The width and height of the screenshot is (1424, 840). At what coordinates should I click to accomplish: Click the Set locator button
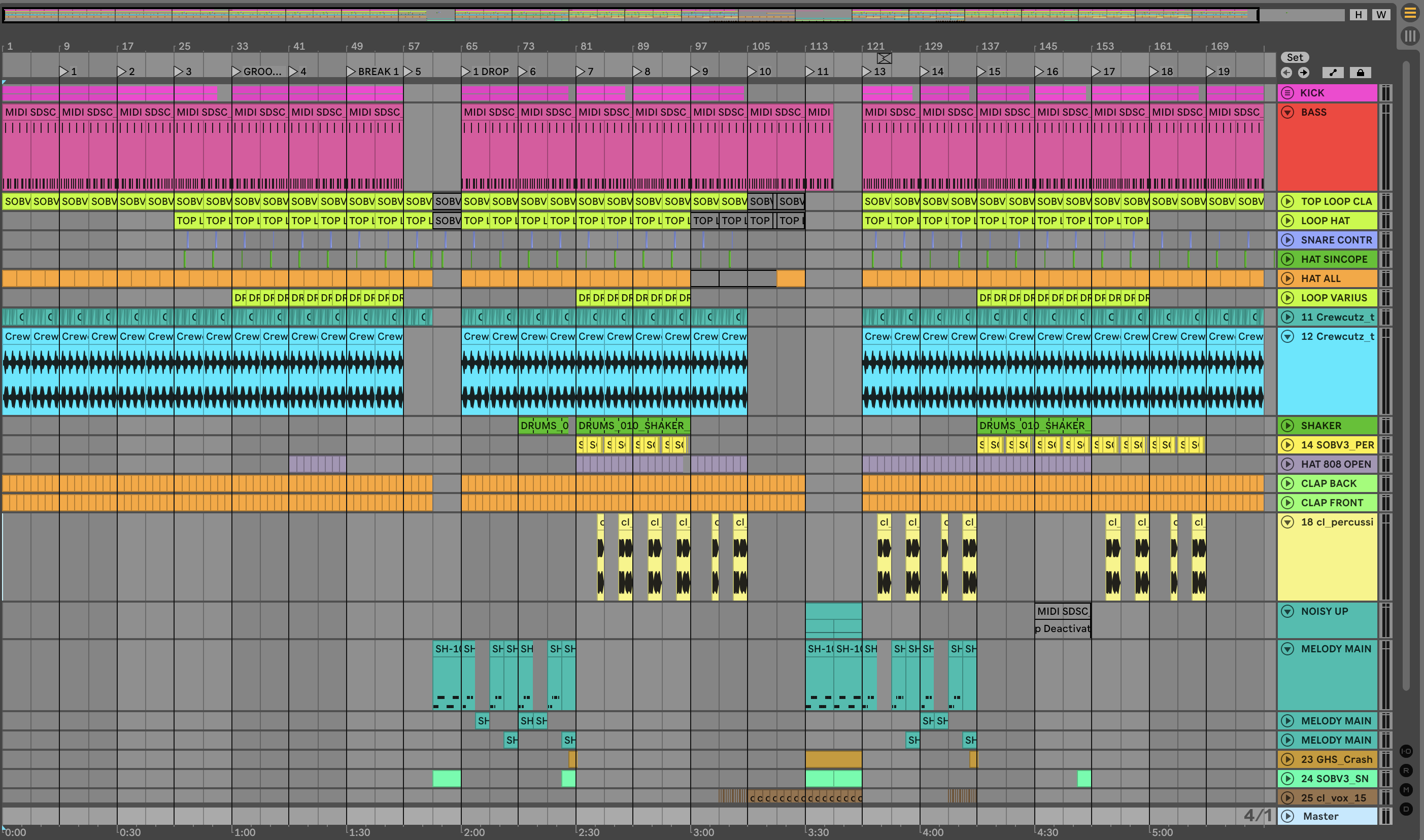click(1295, 57)
